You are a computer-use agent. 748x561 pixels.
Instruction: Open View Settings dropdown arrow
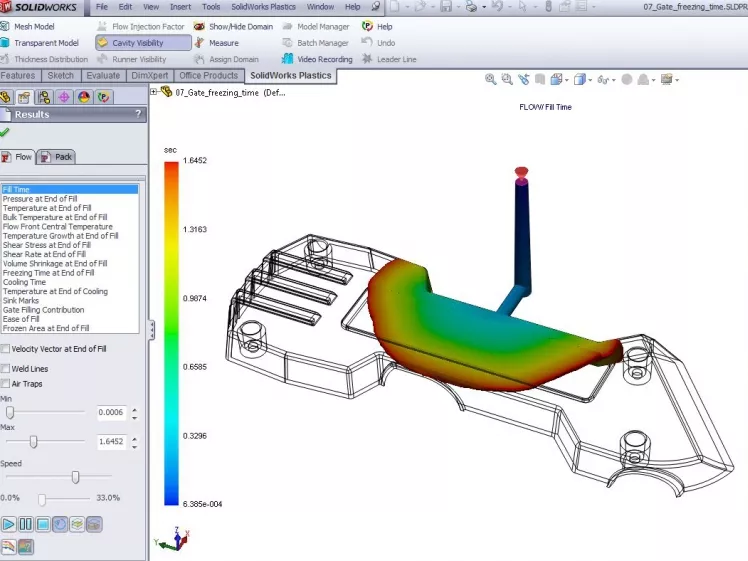pyautogui.click(x=677, y=80)
